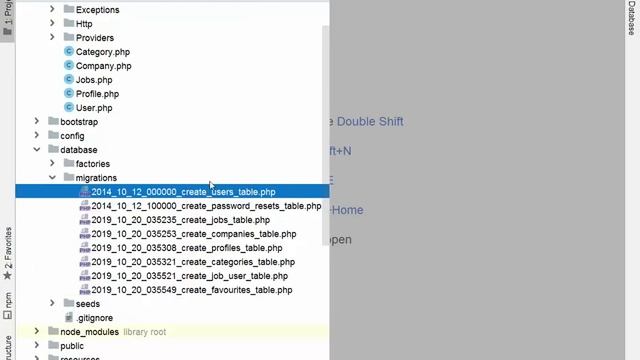Expand the node_modules folder chevron
This screenshot has width=640, height=360.
[37, 331]
